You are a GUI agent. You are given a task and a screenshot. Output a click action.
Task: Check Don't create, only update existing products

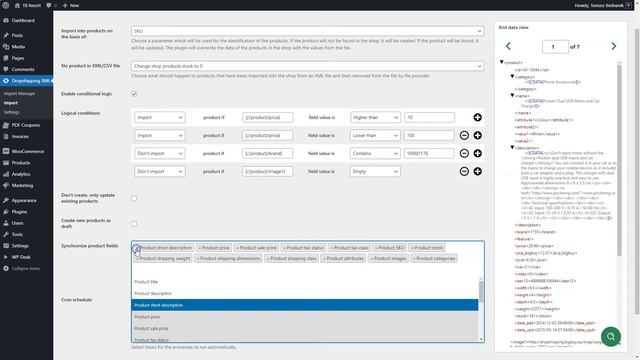pyautogui.click(x=134, y=198)
